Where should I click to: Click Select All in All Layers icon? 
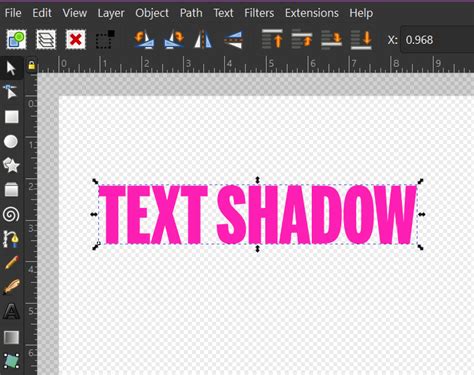46,40
